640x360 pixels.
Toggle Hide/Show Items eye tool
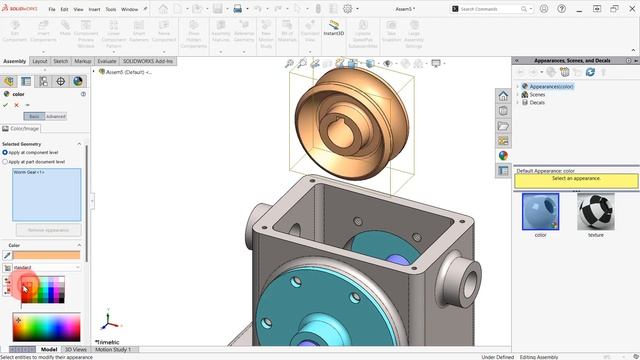[387, 63]
